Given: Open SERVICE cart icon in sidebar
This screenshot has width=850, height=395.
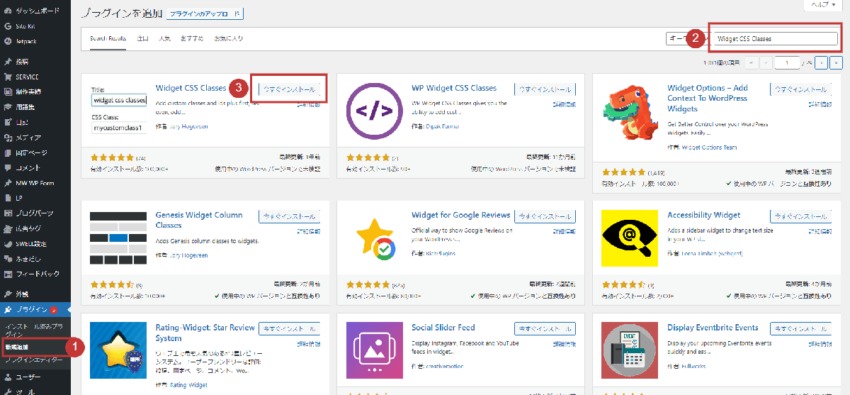Looking at the screenshot, I should (x=8, y=77).
